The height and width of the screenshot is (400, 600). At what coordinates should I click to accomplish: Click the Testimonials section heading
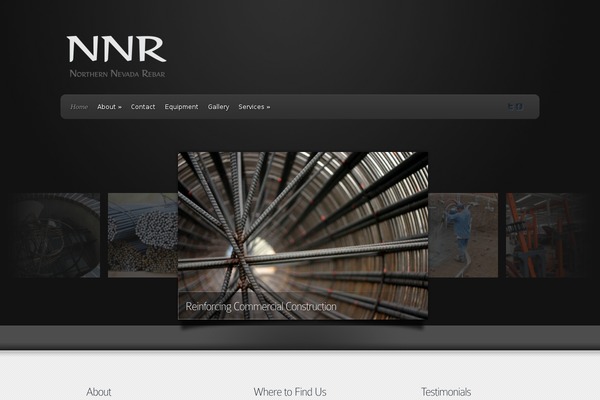(x=446, y=392)
